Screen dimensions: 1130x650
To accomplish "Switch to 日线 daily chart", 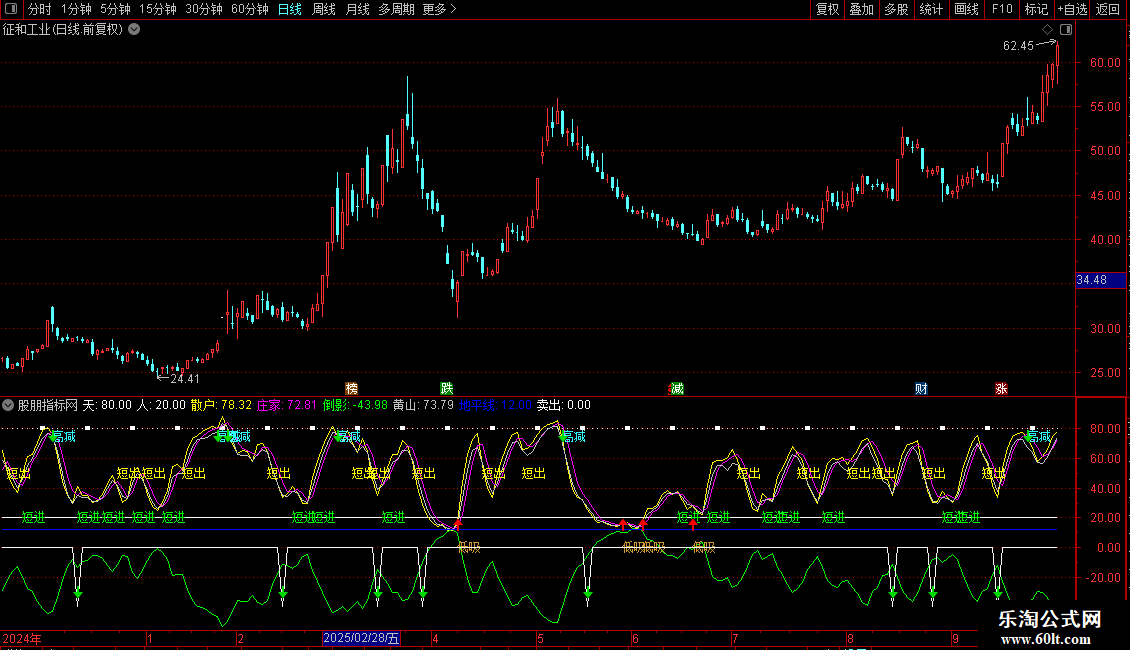I will pyautogui.click(x=289, y=9).
